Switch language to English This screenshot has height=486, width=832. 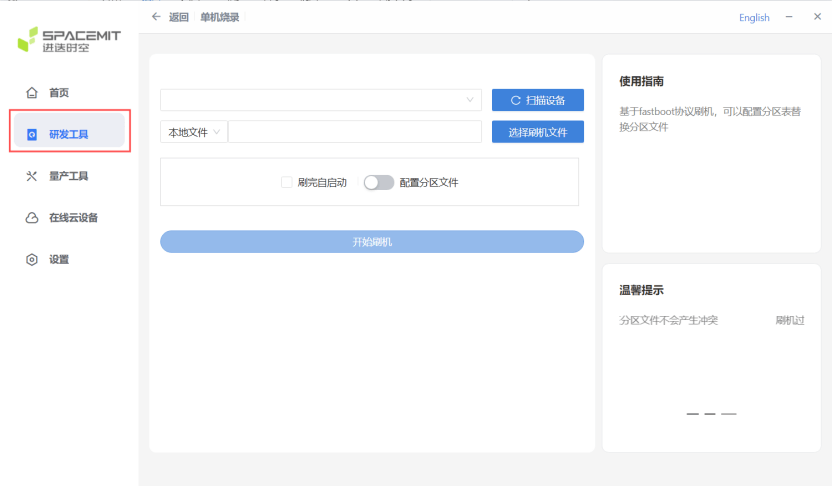(x=754, y=18)
